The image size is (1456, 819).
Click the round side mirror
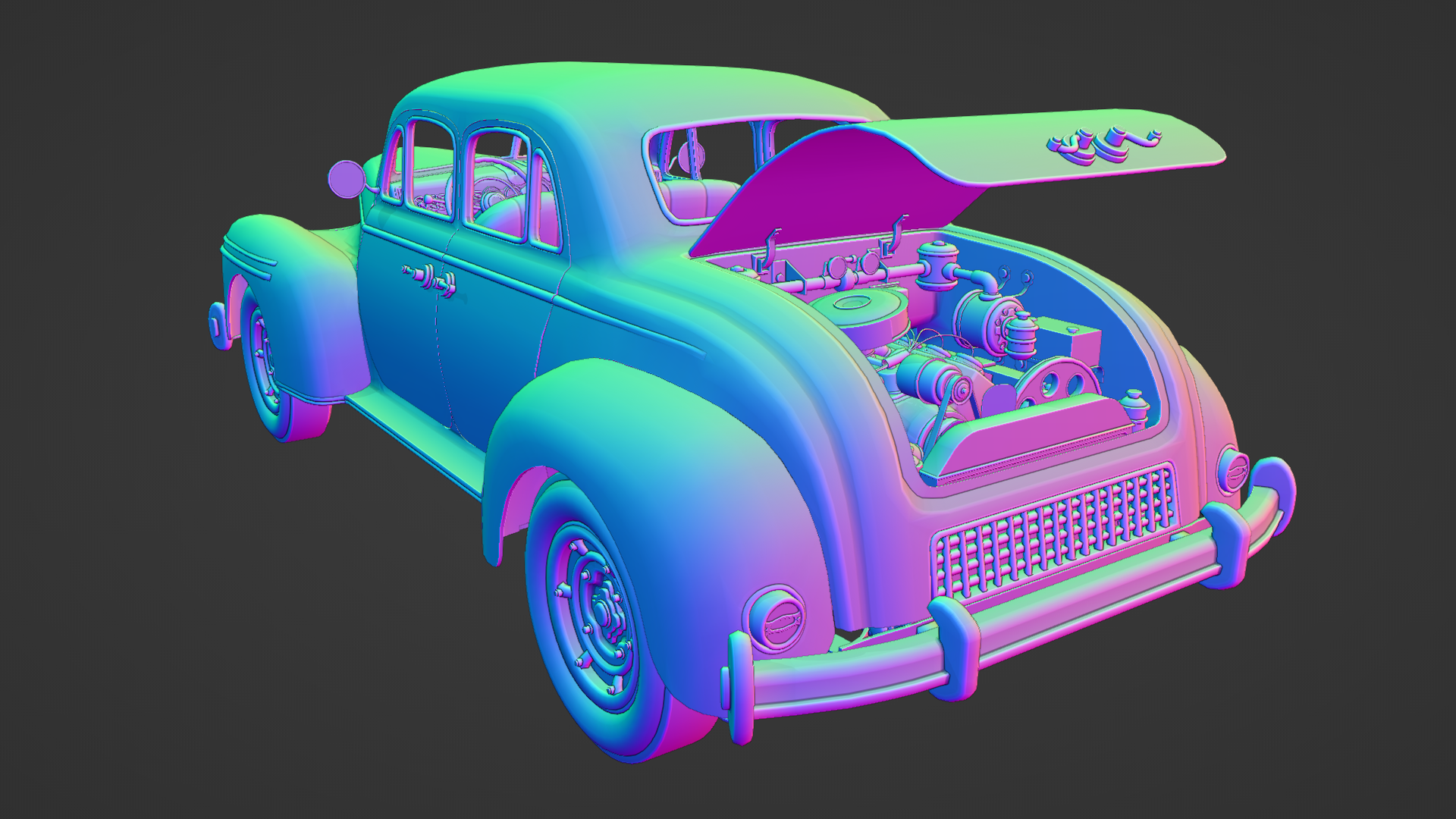tap(346, 178)
